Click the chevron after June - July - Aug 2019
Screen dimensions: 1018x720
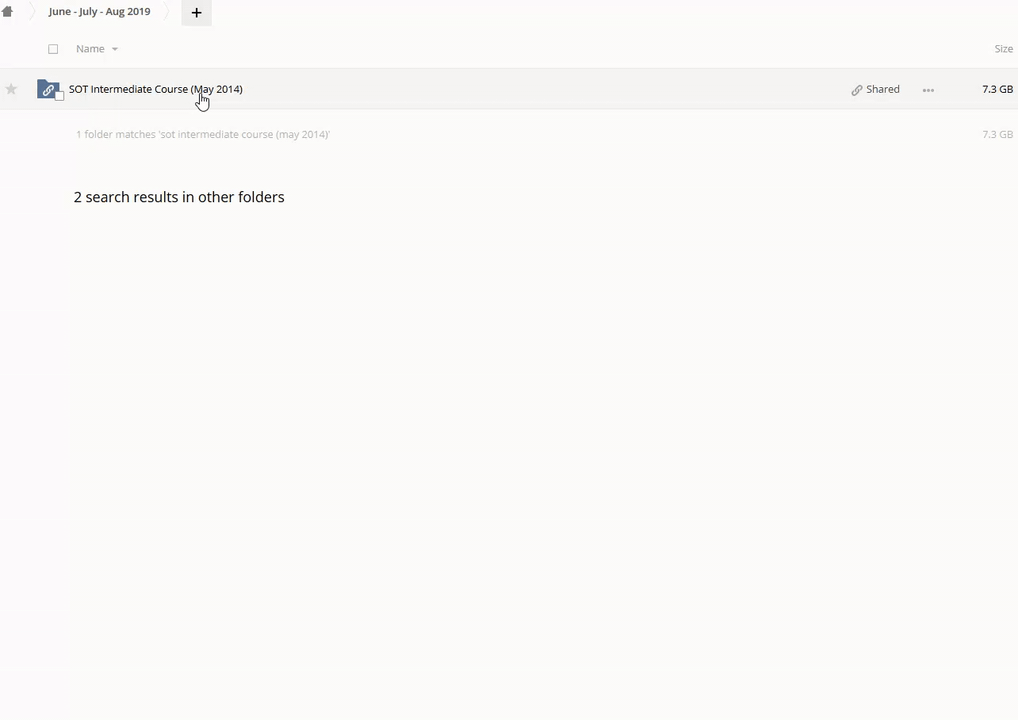[x=168, y=12]
